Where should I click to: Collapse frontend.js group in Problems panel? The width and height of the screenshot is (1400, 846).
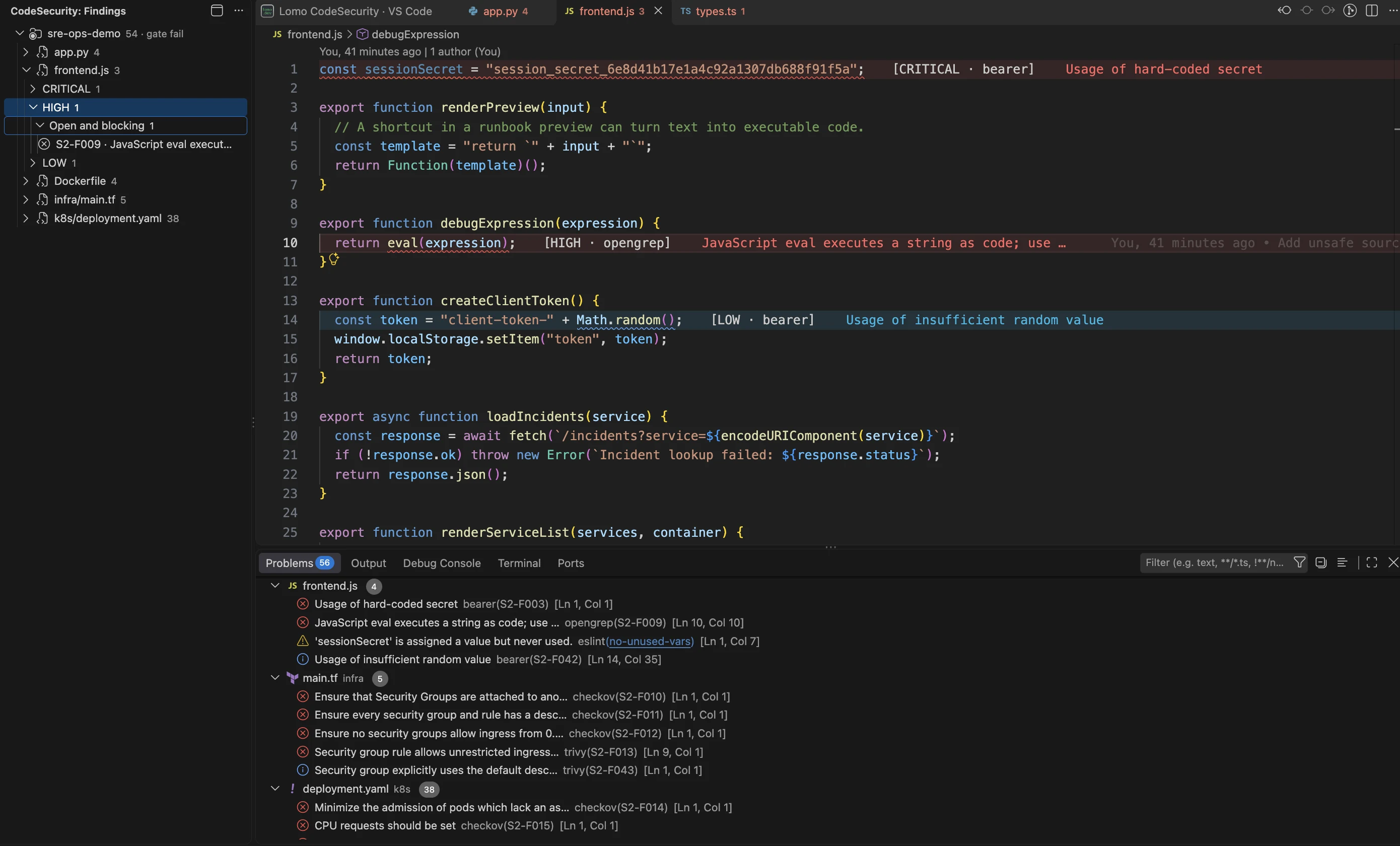point(275,585)
